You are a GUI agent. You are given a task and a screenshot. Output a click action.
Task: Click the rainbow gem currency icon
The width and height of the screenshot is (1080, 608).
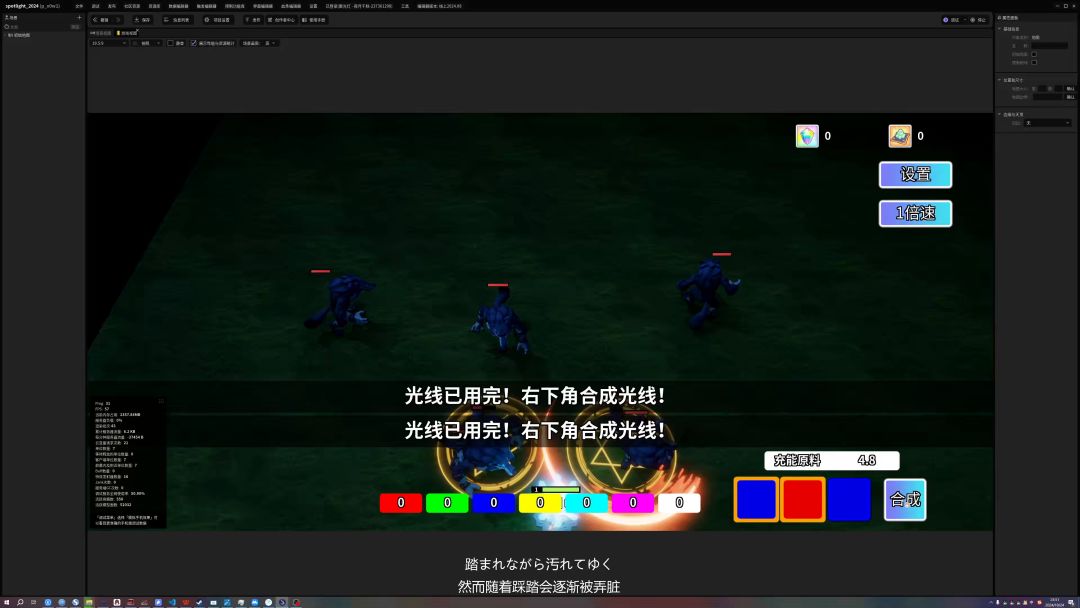pyautogui.click(x=807, y=136)
